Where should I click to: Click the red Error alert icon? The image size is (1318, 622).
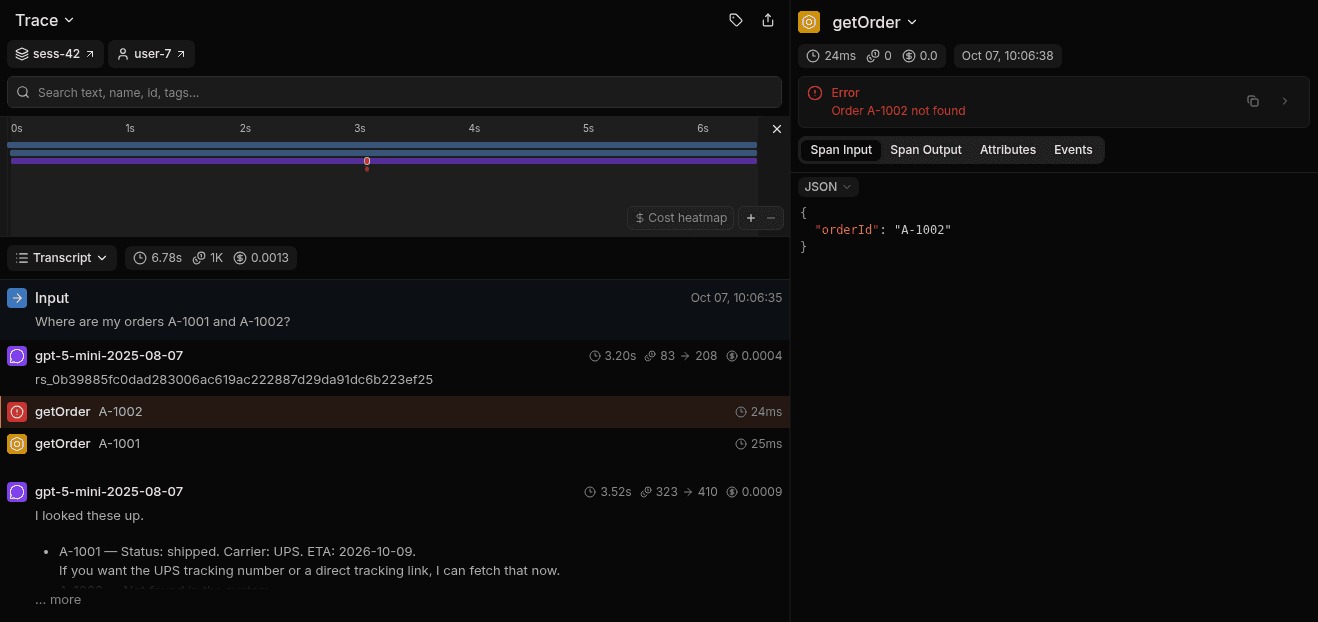815,93
